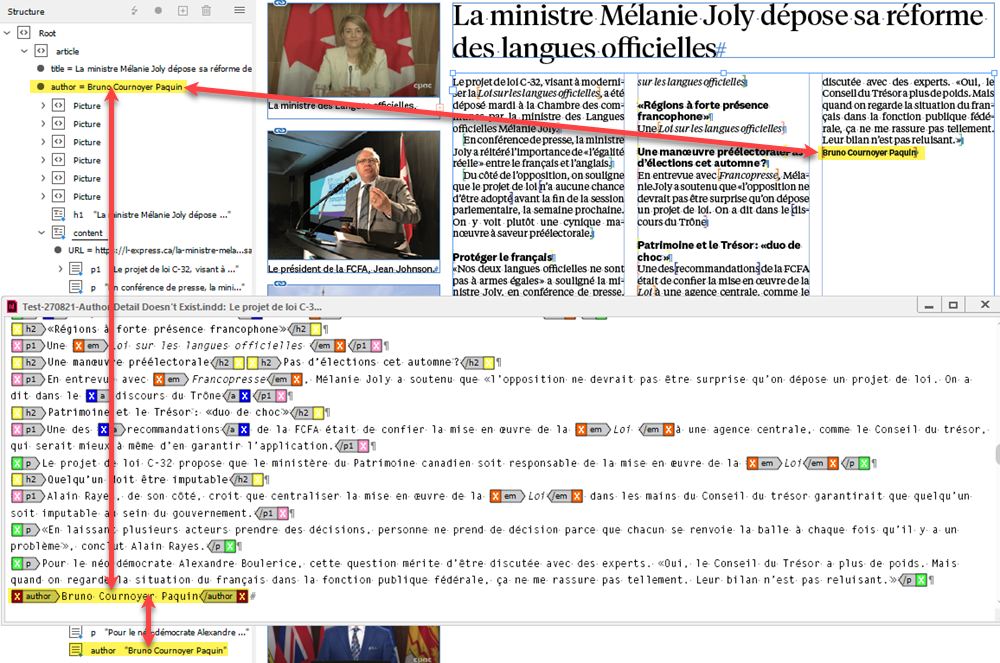This screenshot has width=1000, height=663.
Task: Click the headline "La ministre Mélanie Joly dépose"
Action: pyautogui.click(x=717, y=32)
